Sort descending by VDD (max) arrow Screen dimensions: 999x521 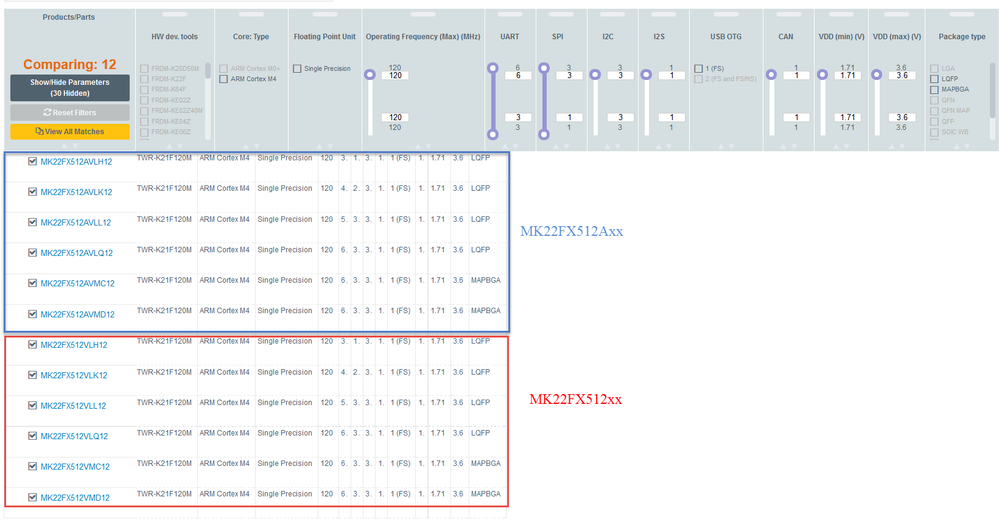coord(902,146)
